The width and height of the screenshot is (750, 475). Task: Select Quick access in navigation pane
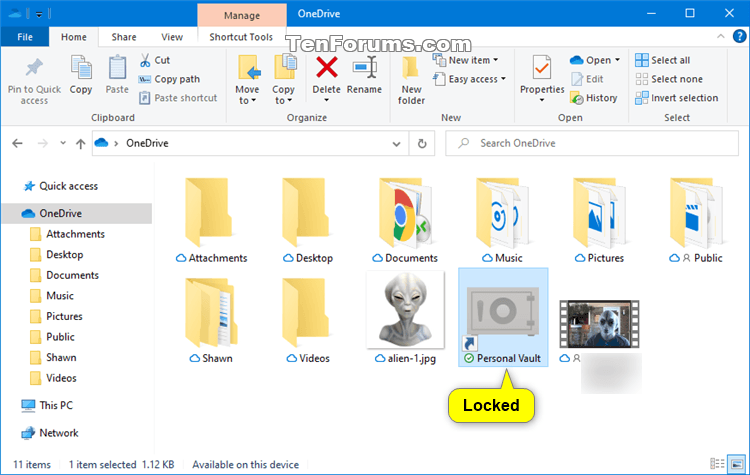click(68, 186)
